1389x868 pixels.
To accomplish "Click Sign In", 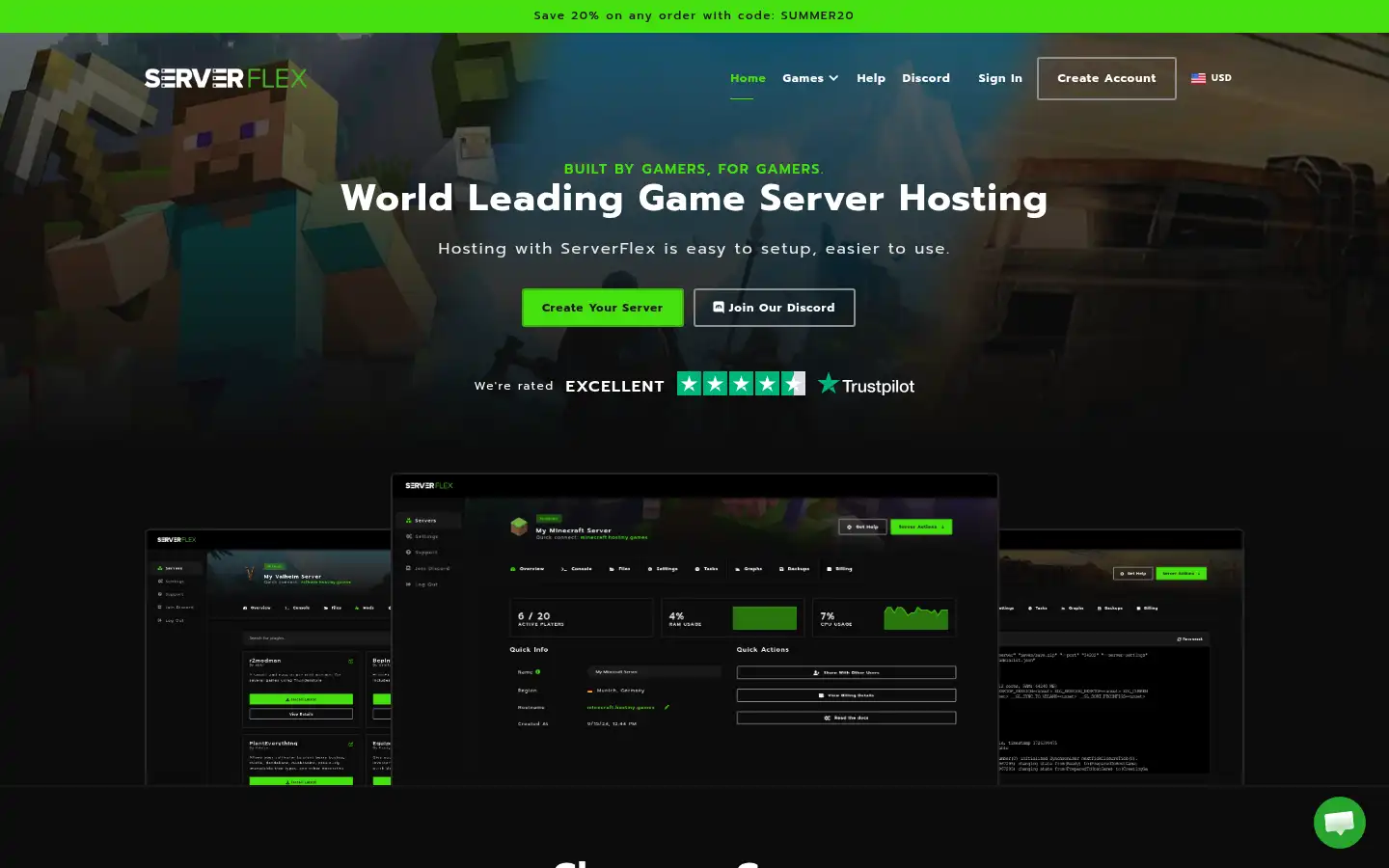I will [1000, 78].
